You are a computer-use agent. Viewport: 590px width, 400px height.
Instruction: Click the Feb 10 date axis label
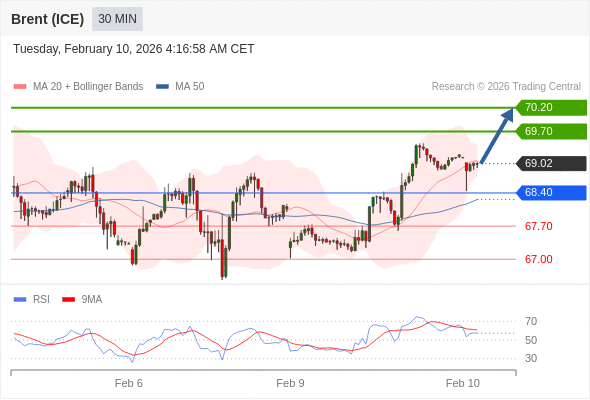pyautogui.click(x=463, y=383)
